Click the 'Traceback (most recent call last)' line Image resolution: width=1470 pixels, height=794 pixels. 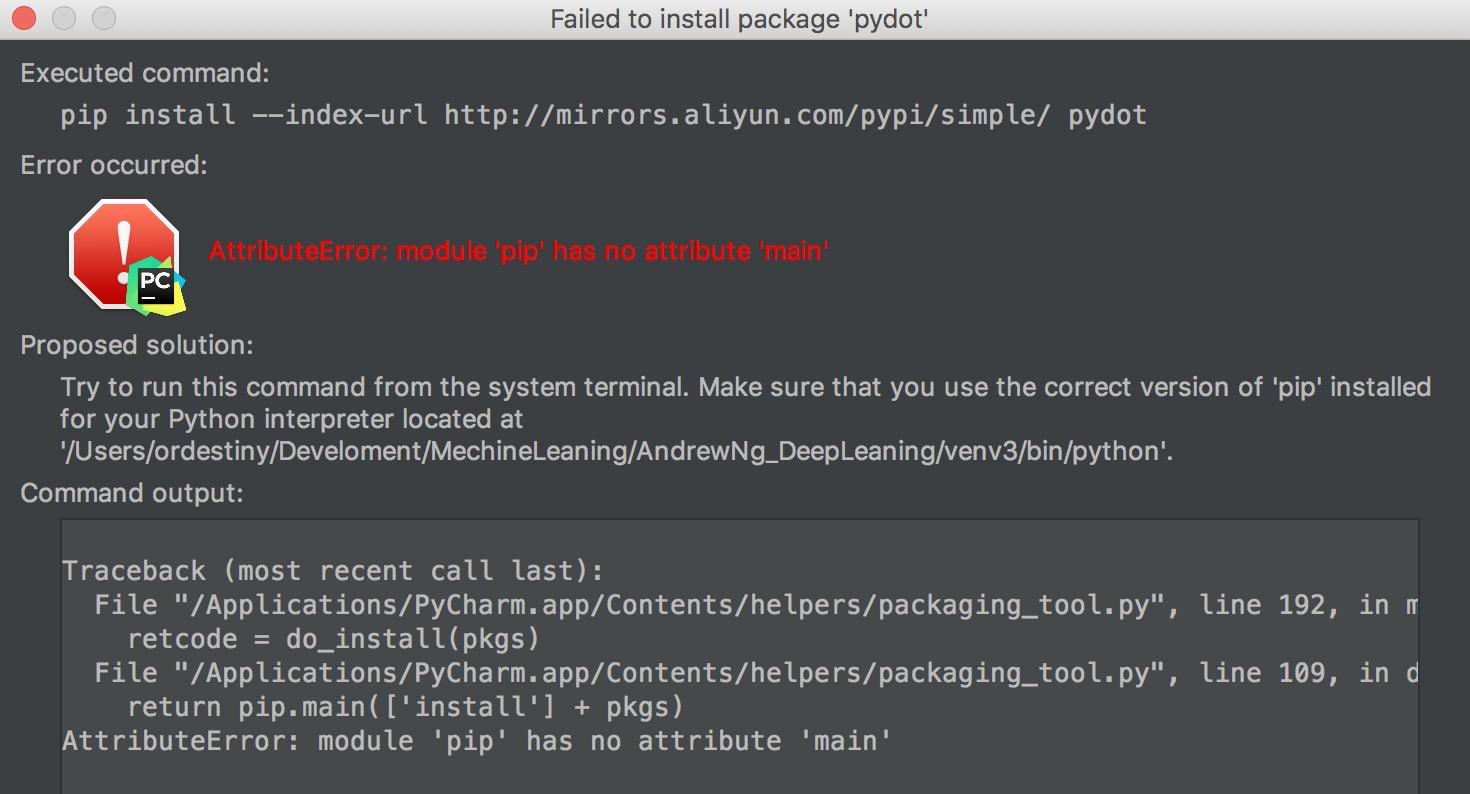click(332, 571)
